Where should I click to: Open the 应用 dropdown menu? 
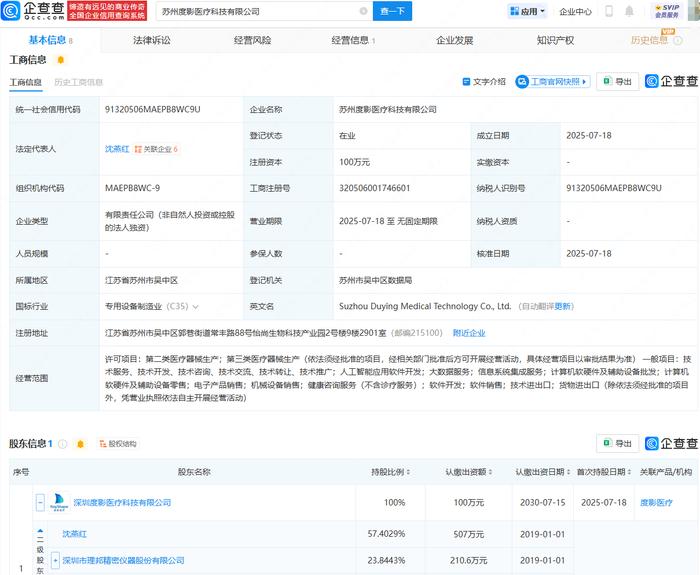(x=527, y=11)
